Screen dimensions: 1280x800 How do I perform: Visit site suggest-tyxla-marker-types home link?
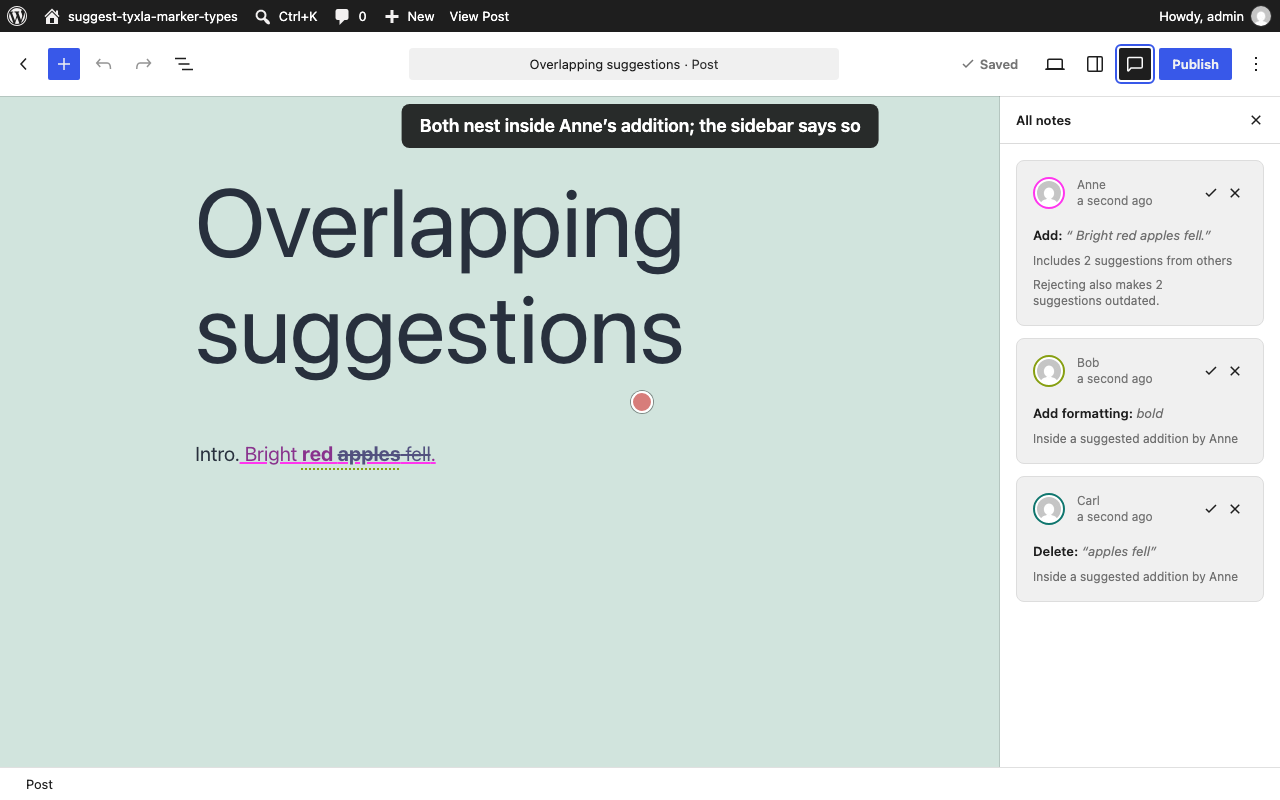[x=141, y=16]
